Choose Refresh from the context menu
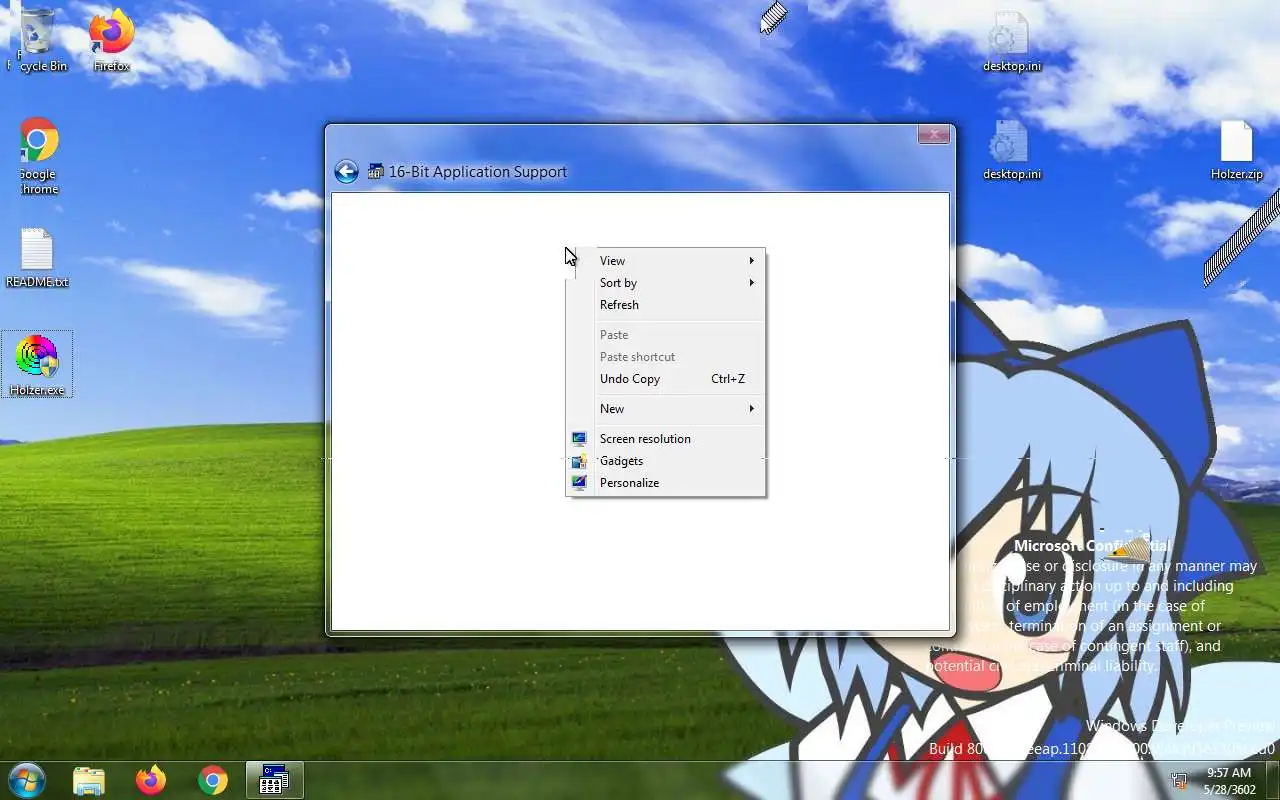Screen dimensions: 1280x800 666,305
